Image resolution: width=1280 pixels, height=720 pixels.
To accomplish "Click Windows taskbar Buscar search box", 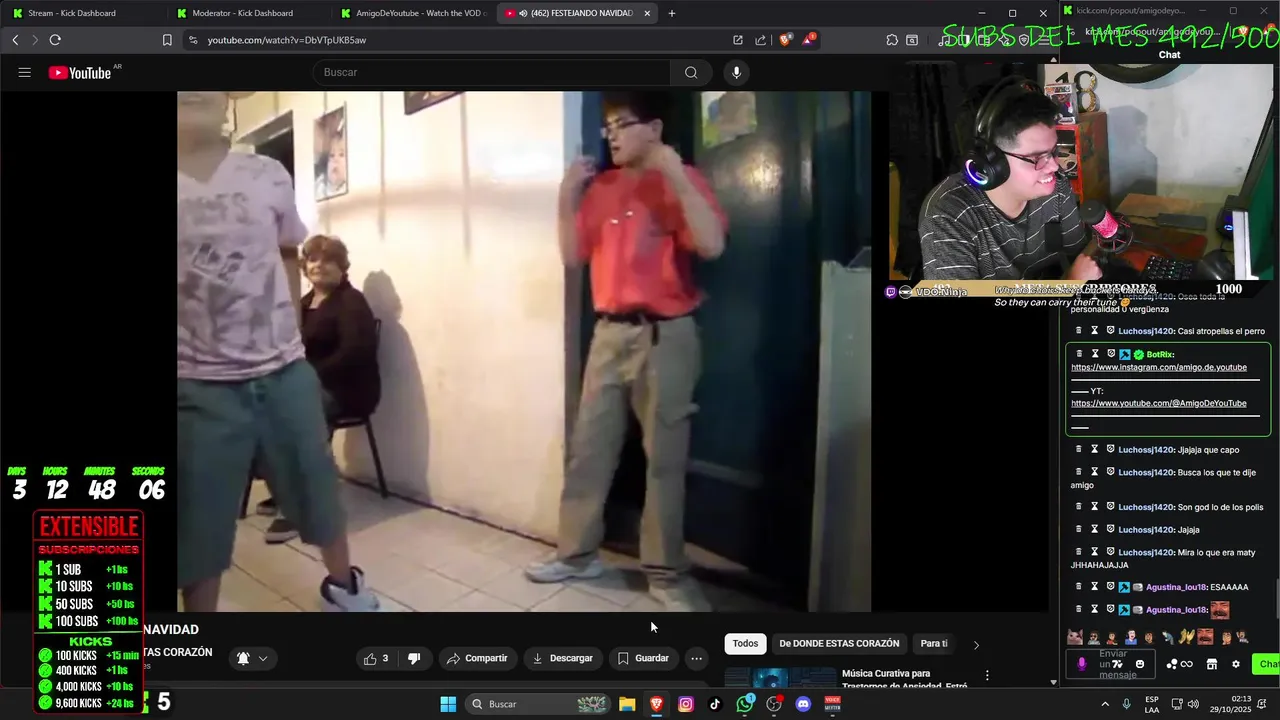I will [539, 704].
